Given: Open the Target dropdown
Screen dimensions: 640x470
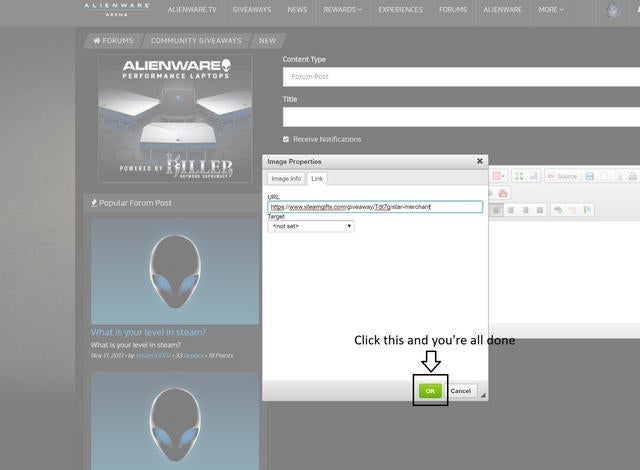Looking at the screenshot, I should (x=311, y=226).
